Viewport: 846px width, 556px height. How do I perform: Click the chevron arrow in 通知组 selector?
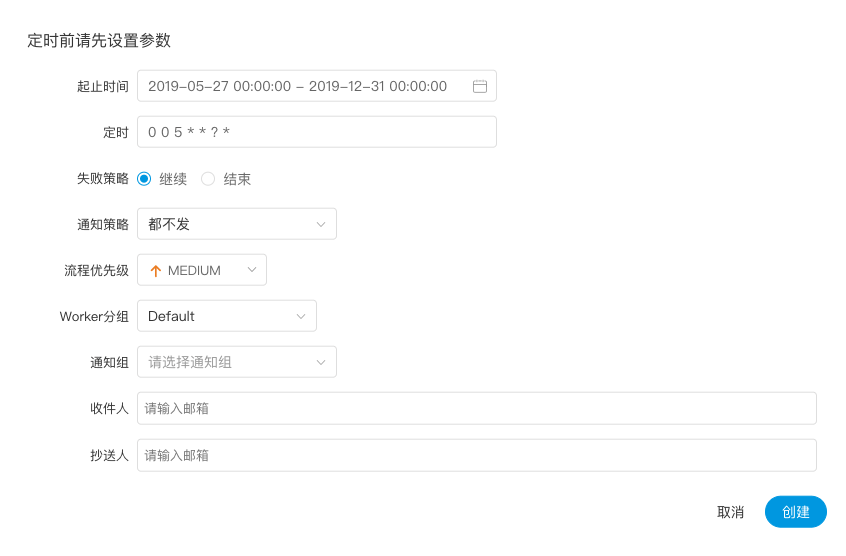[x=321, y=363]
